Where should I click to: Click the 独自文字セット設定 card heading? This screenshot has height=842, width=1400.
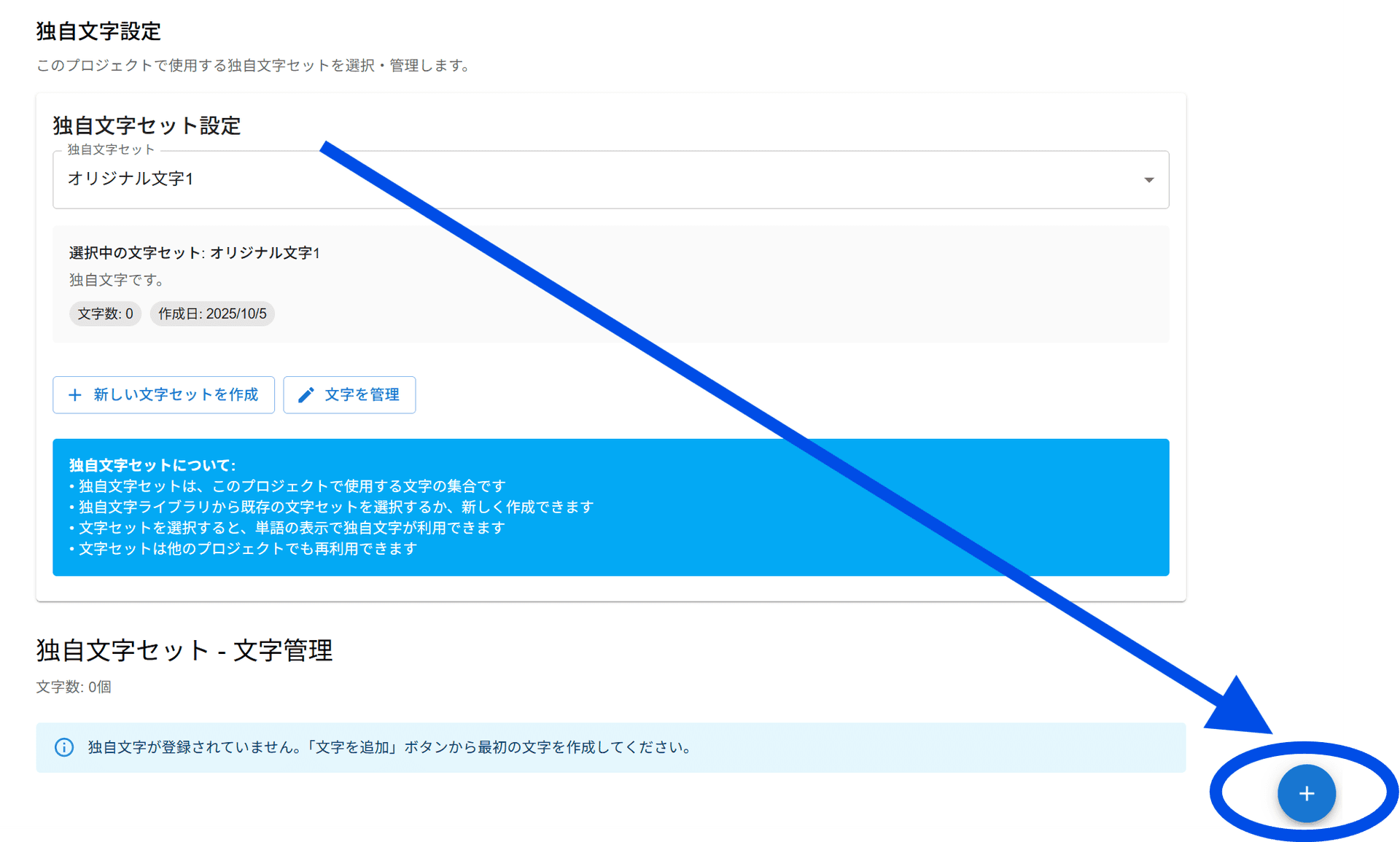[x=147, y=125]
